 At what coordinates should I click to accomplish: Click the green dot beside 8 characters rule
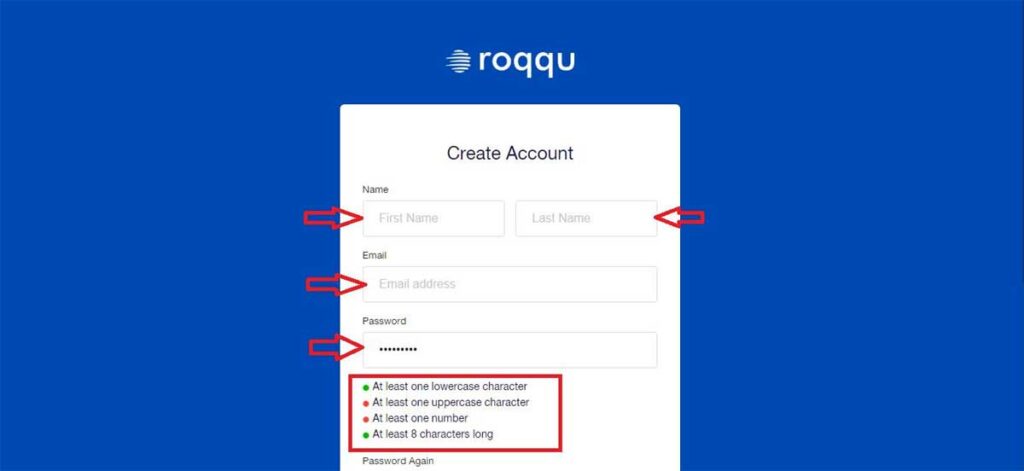366,435
